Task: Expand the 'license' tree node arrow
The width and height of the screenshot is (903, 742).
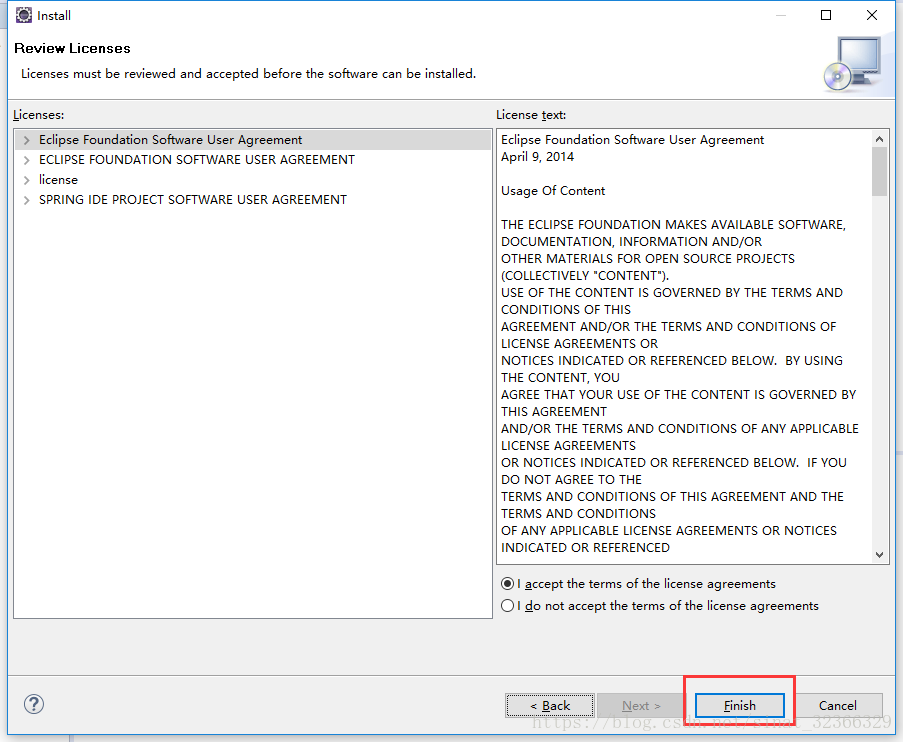Action: pos(26,180)
